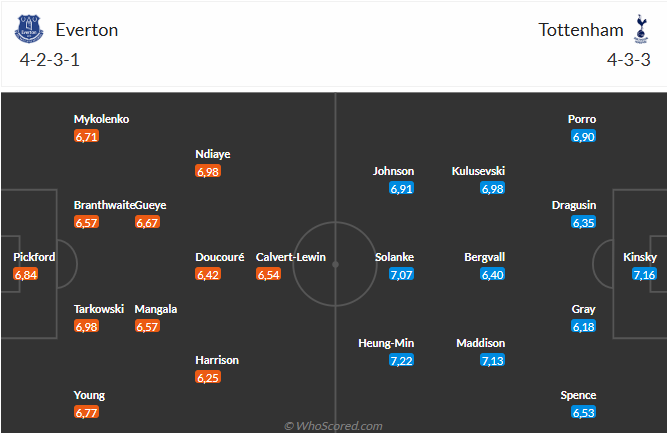Click Everton's 4-2-3-1 formation text
Viewport: 667px width, 433px height.
coord(50,60)
